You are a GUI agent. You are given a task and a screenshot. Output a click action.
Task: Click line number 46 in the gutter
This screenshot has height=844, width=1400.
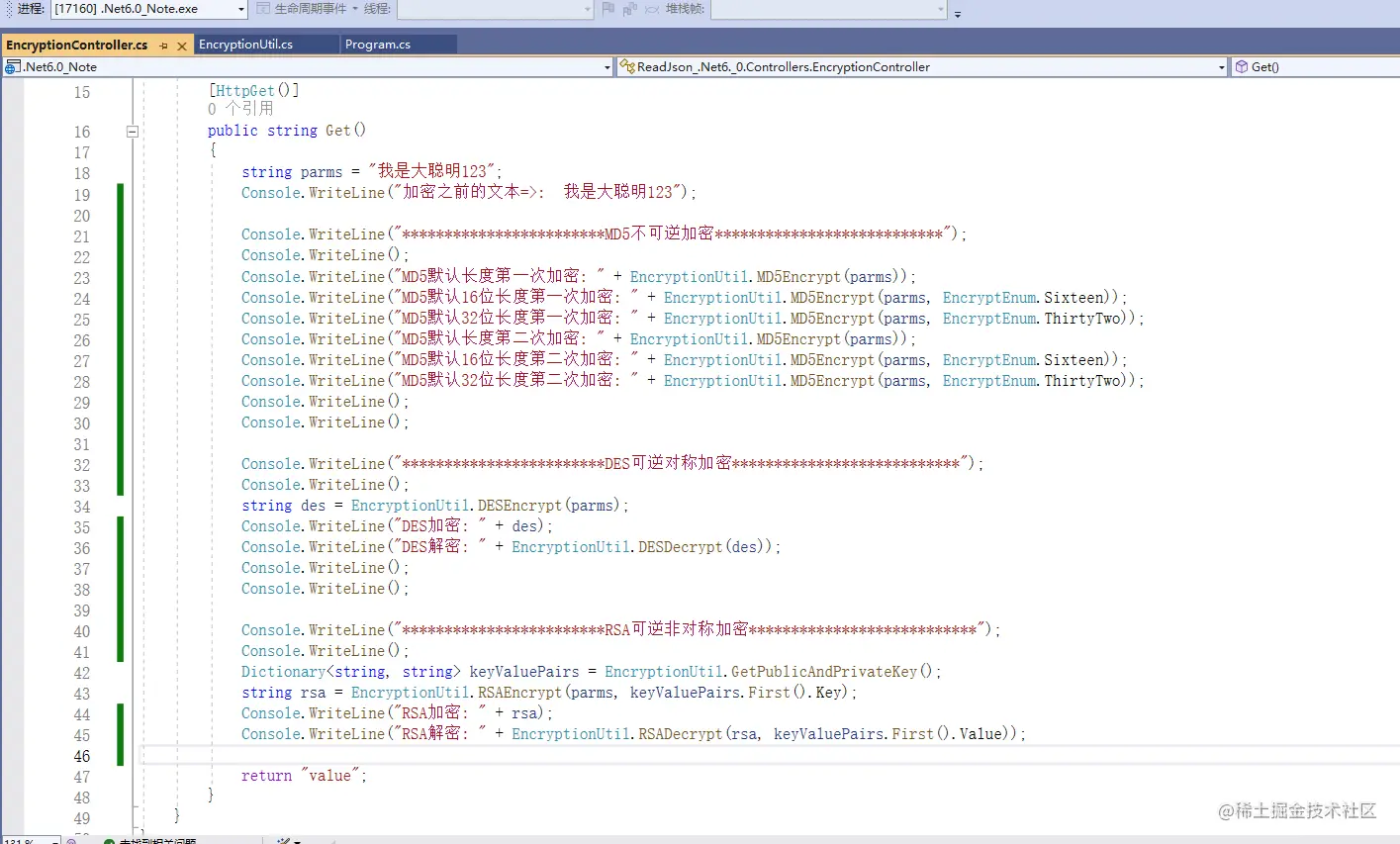coord(81,756)
